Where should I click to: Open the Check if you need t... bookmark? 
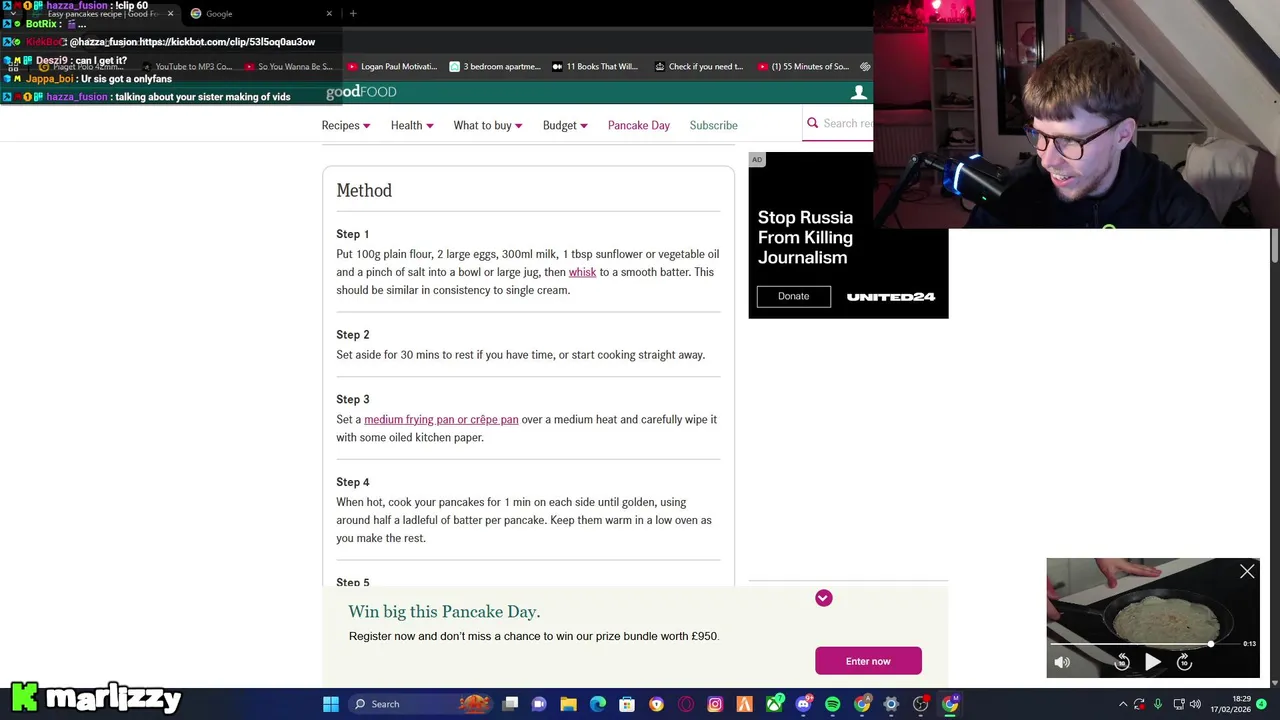699,67
